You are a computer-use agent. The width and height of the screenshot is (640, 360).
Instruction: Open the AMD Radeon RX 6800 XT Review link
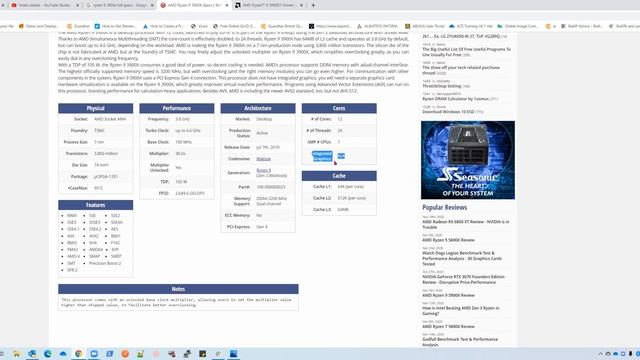[x=466, y=224]
